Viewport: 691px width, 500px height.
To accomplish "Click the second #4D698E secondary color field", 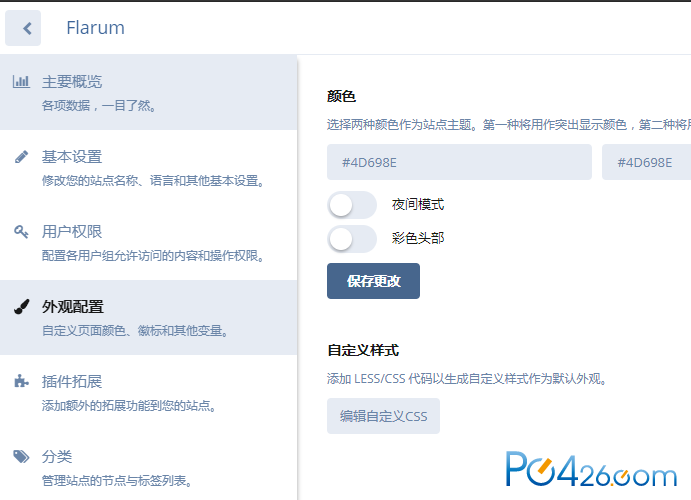I will [x=646, y=162].
